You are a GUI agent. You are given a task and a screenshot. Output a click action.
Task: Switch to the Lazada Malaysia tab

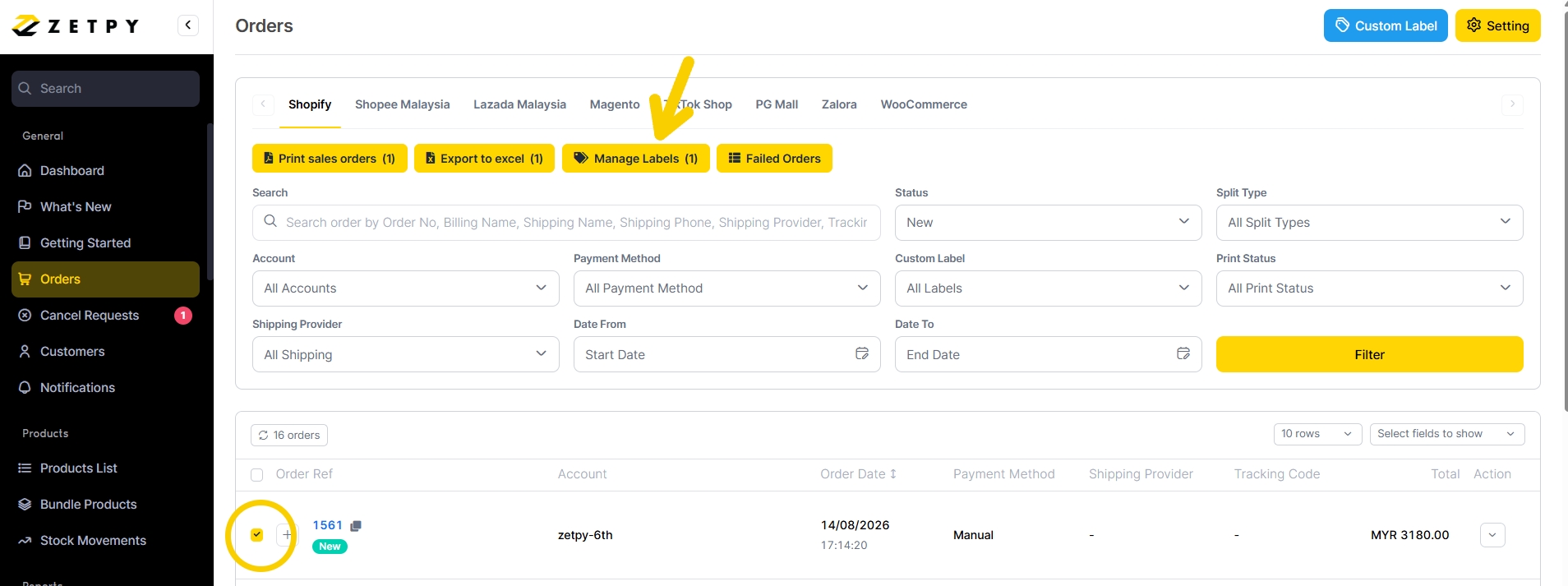point(519,104)
